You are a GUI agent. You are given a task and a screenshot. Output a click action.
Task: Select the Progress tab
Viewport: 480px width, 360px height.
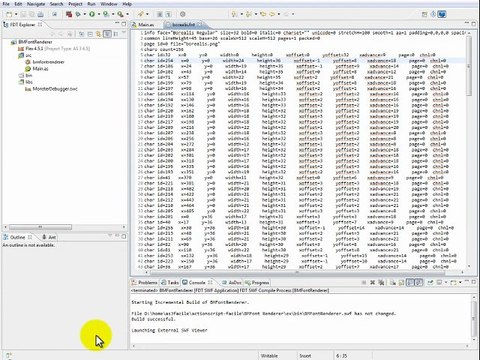[257, 283]
